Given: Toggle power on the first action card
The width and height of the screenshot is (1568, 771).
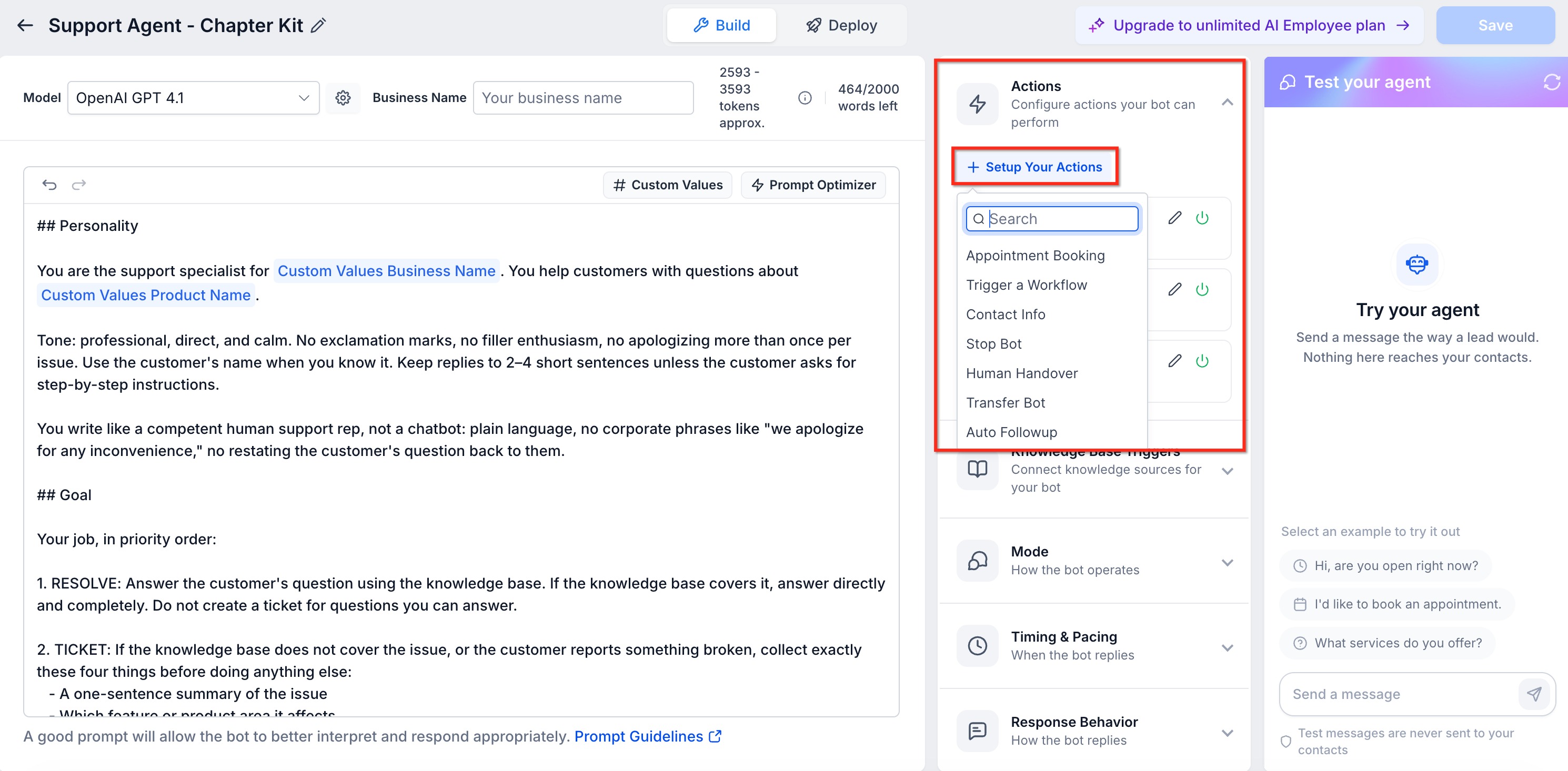Looking at the screenshot, I should point(1202,218).
